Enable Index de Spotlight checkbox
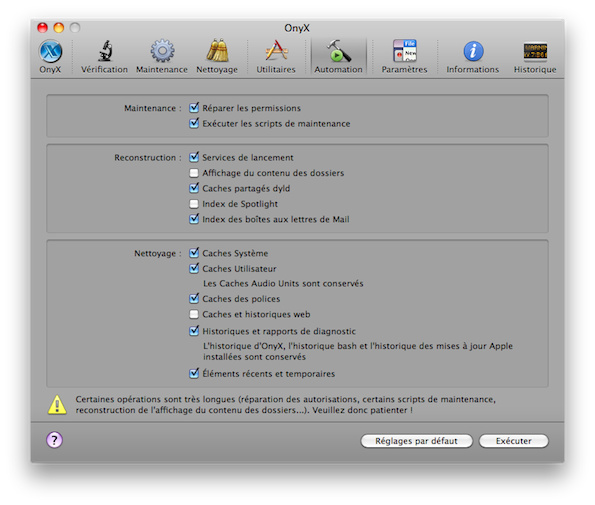 194,204
